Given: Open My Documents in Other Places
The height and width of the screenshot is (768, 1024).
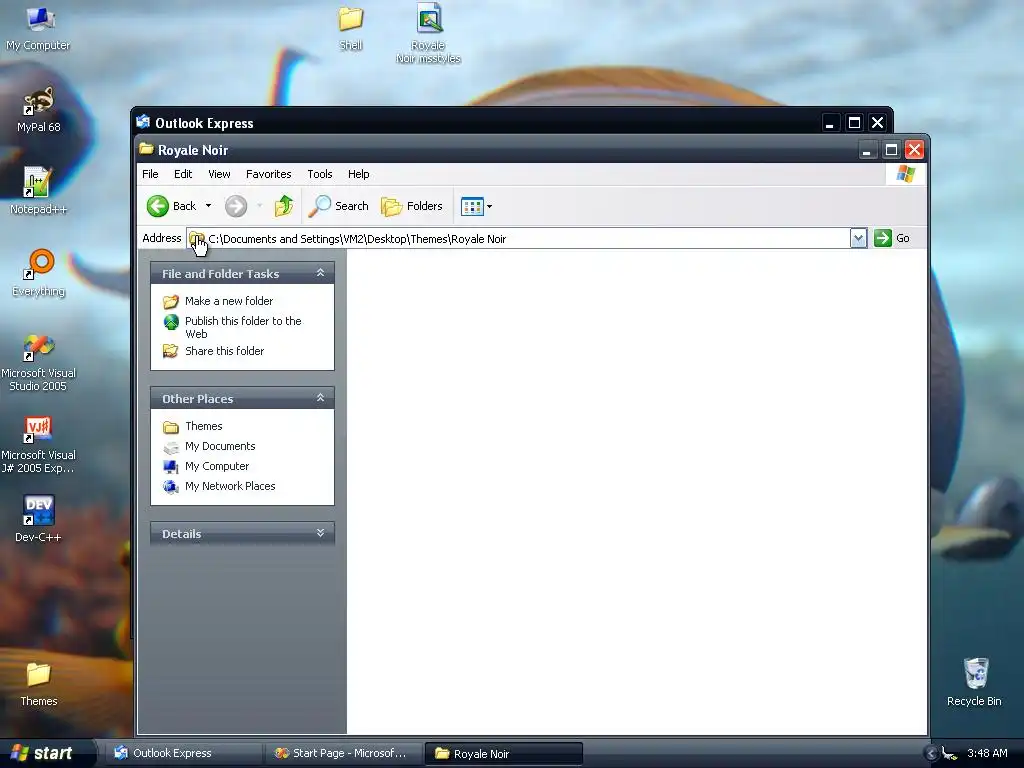Looking at the screenshot, I should tap(220, 447).
